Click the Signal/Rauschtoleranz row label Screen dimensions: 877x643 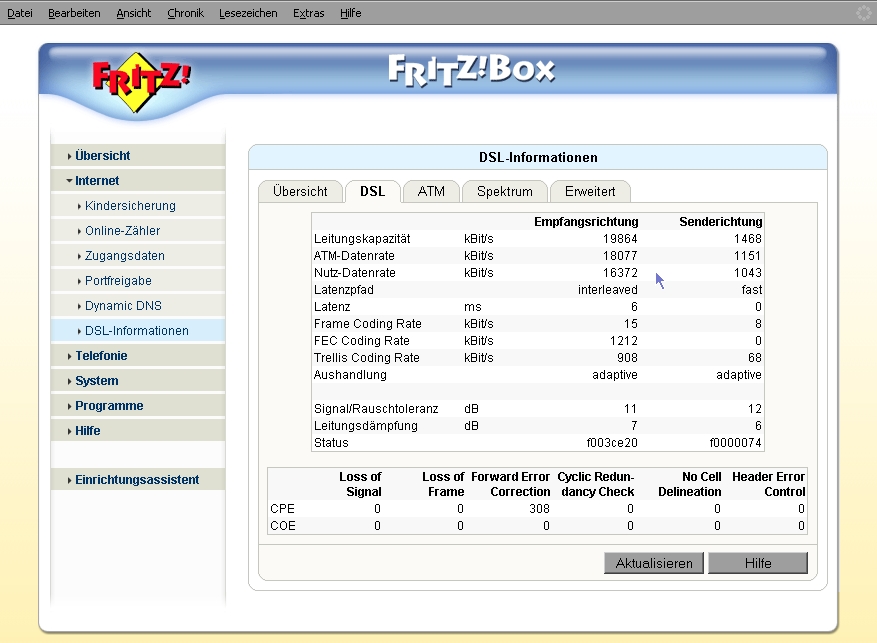[376, 409]
